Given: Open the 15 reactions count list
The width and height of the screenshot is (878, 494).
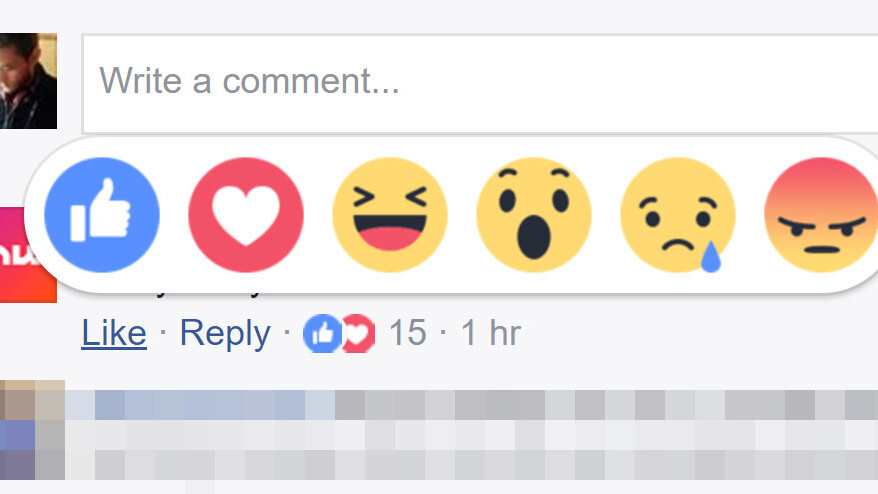Looking at the screenshot, I should pos(408,333).
